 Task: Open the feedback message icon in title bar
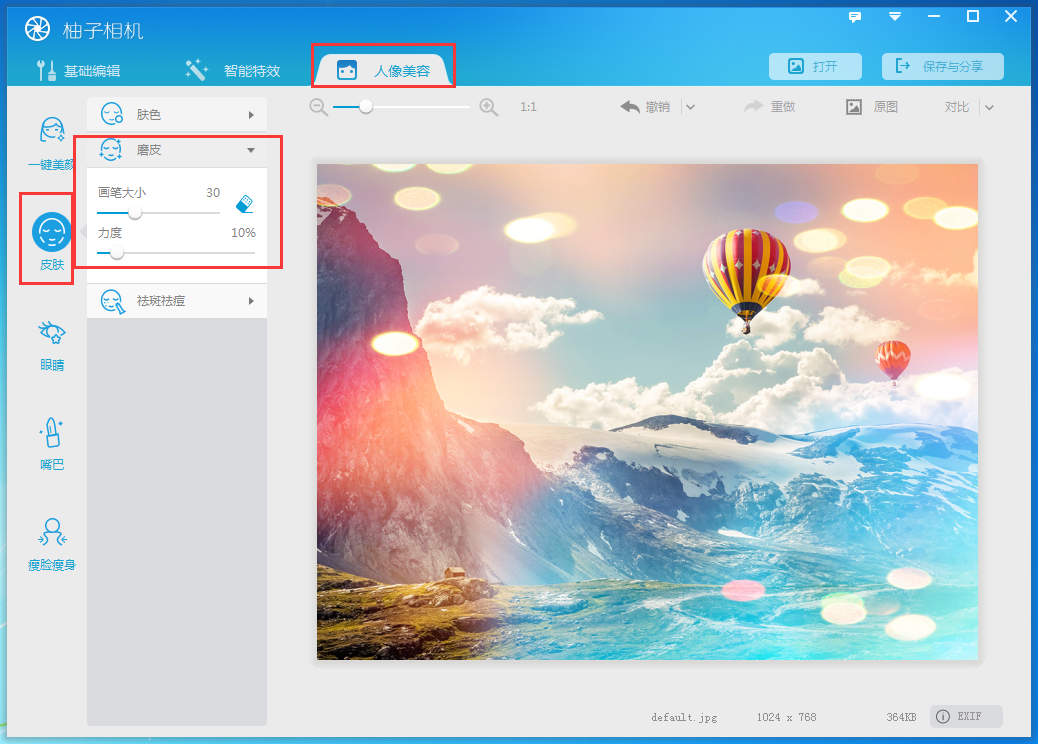[x=855, y=17]
